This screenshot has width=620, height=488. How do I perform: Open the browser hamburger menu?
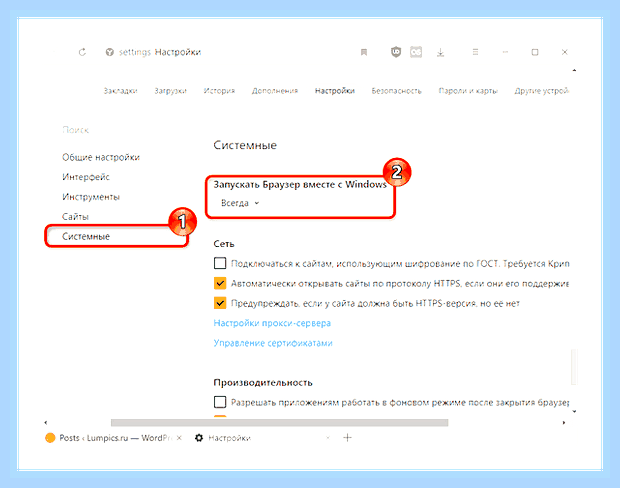tap(475, 52)
